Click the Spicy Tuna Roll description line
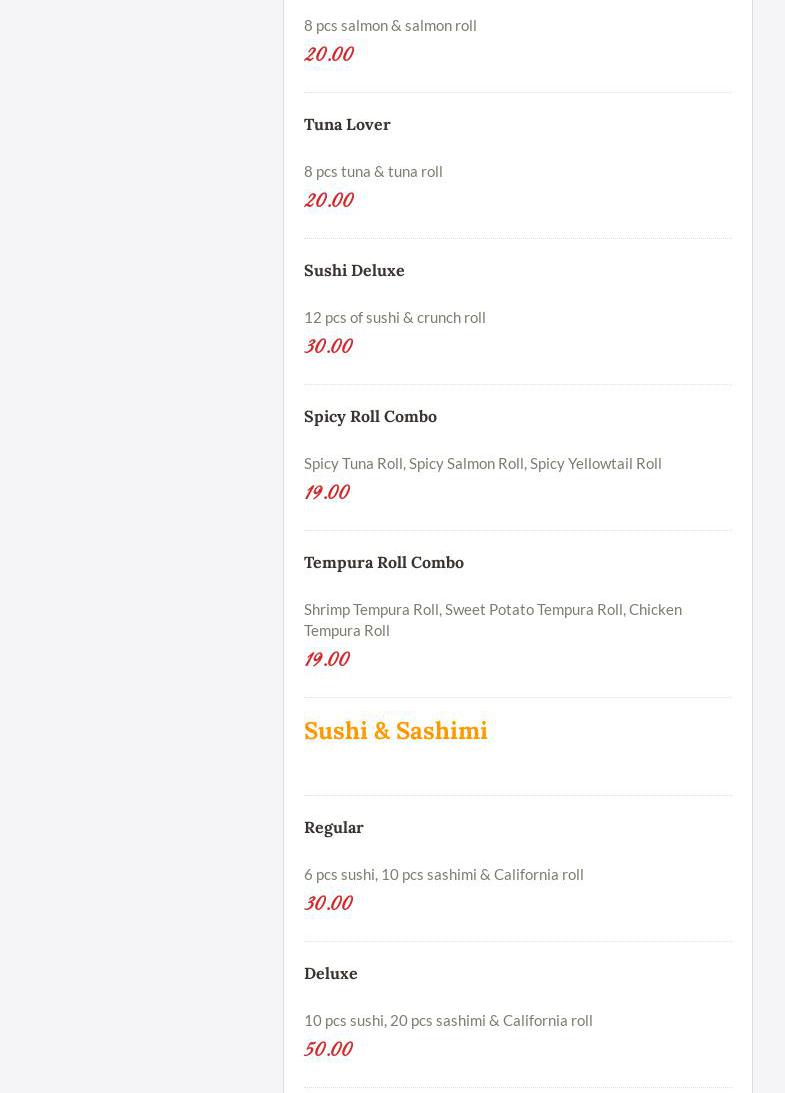785x1093 pixels. tap(482, 463)
